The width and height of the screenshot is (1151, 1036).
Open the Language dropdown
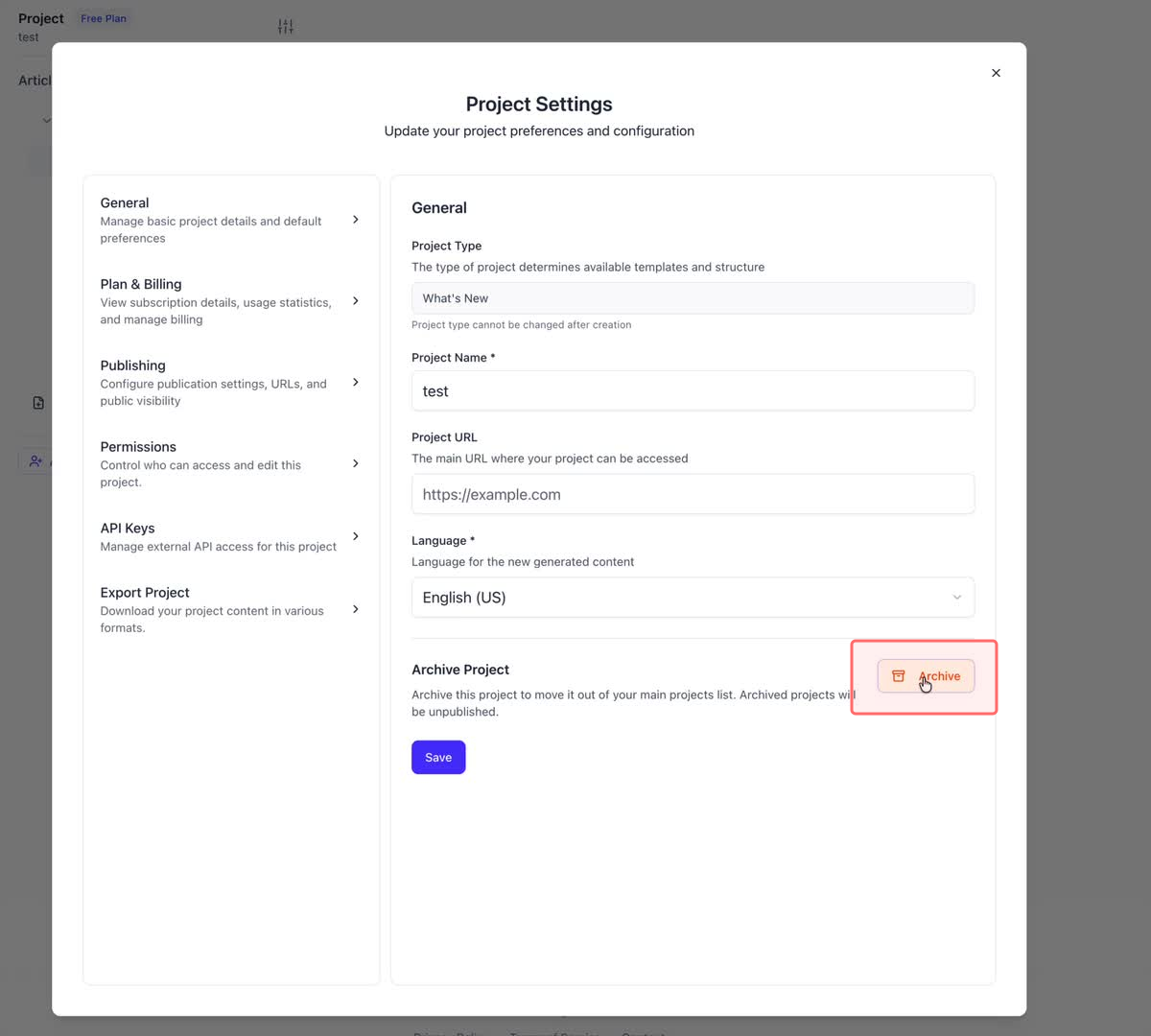(x=693, y=598)
